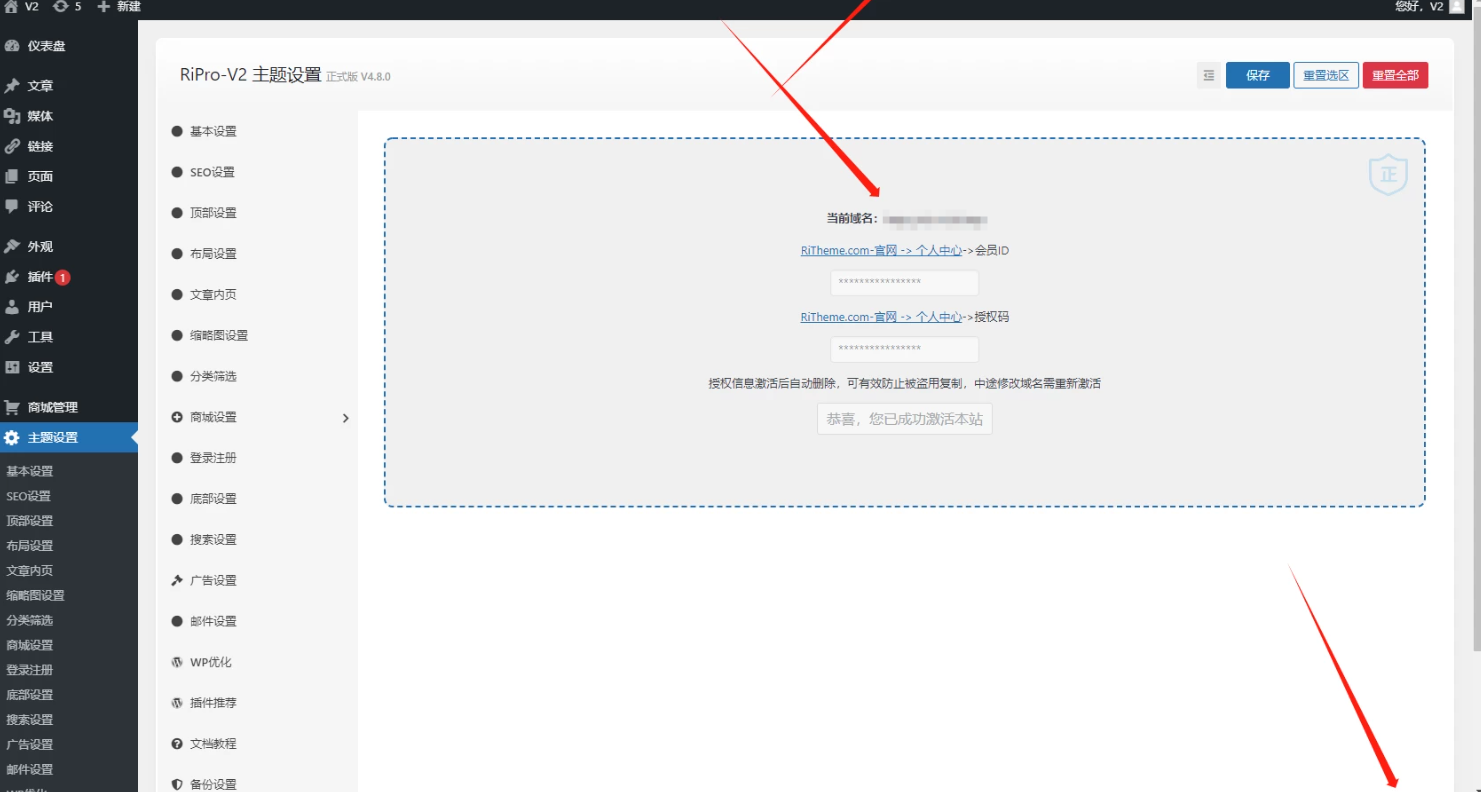Open the 仪表盘 dashboard menu icon
The height and width of the screenshot is (792, 1481).
(x=12, y=46)
